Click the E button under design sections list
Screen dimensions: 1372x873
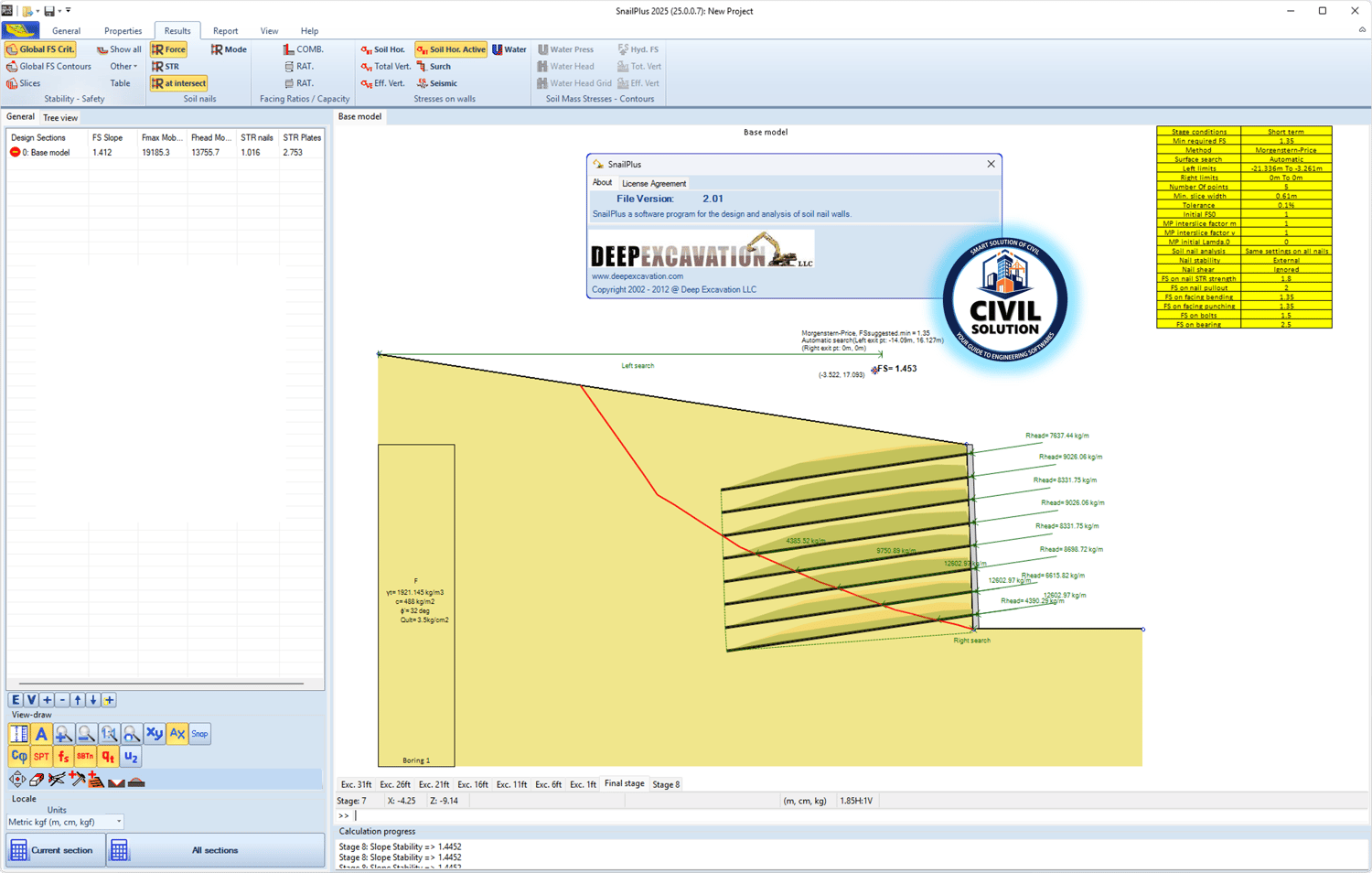point(16,700)
